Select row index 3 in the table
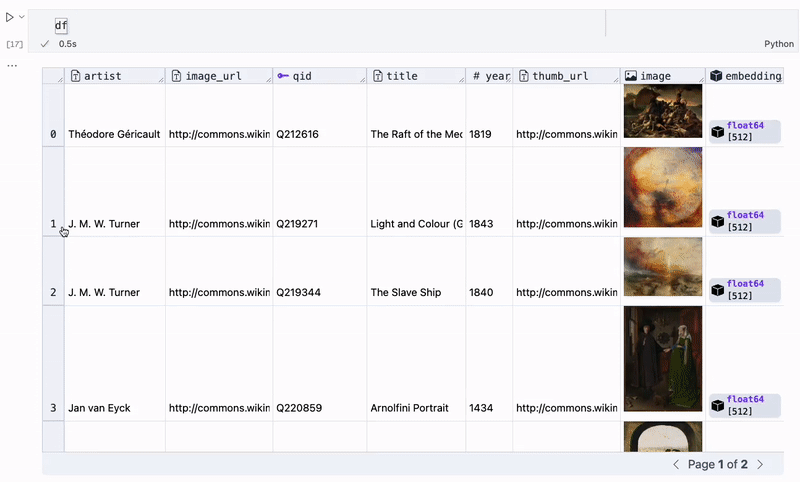Viewport: 800px width, 482px height. (53, 408)
